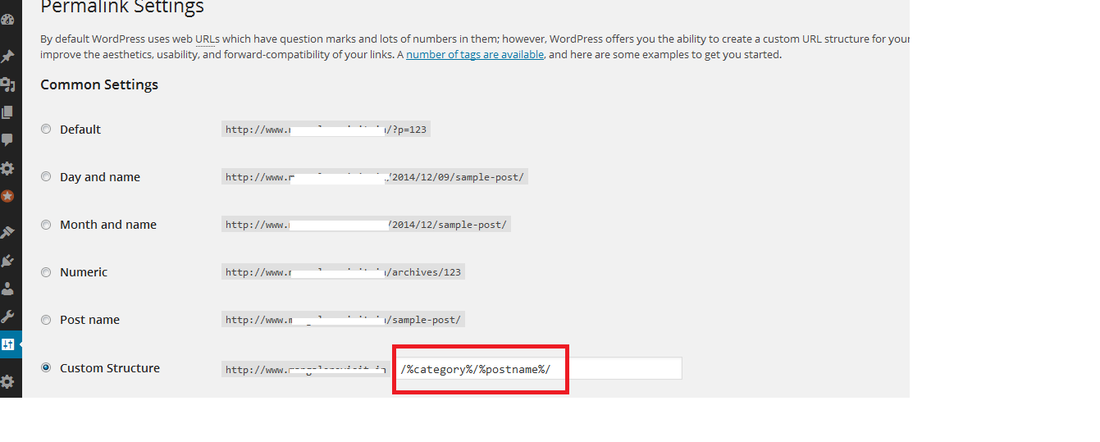The height and width of the screenshot is (442, 1100).
Task: Click the custom structure text field
Action: point(538,369)
